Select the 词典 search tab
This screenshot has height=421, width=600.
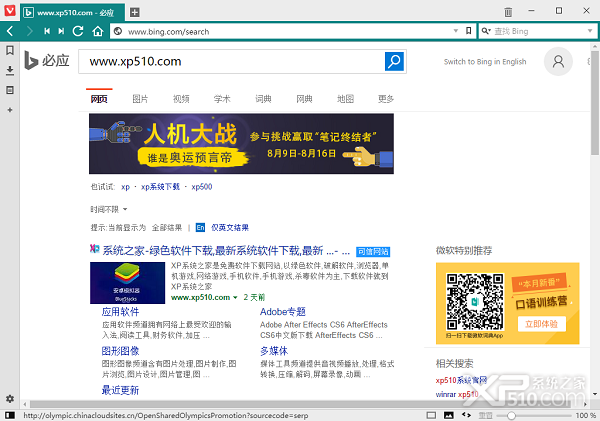(x=263, y=99)
